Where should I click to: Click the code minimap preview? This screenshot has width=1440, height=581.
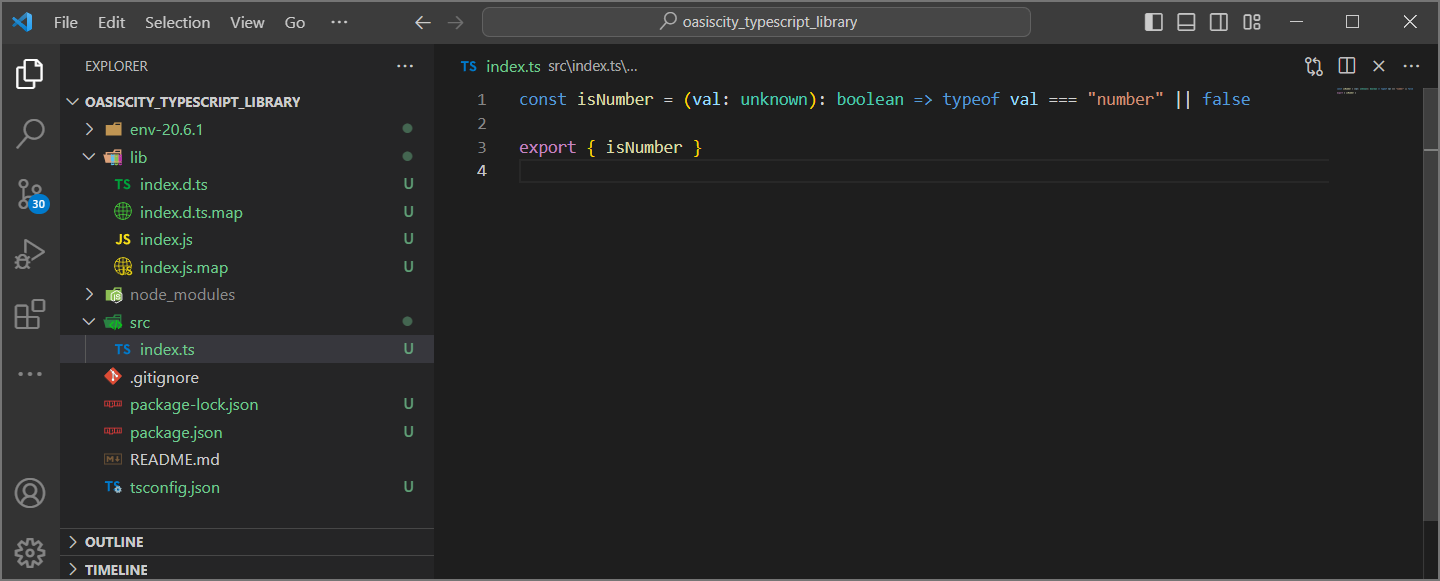1375,92
